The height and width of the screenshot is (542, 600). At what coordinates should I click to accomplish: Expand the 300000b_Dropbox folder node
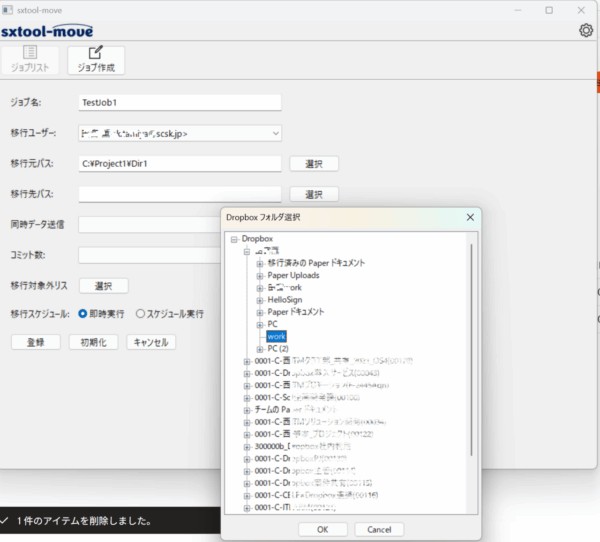tap(247, 447)
